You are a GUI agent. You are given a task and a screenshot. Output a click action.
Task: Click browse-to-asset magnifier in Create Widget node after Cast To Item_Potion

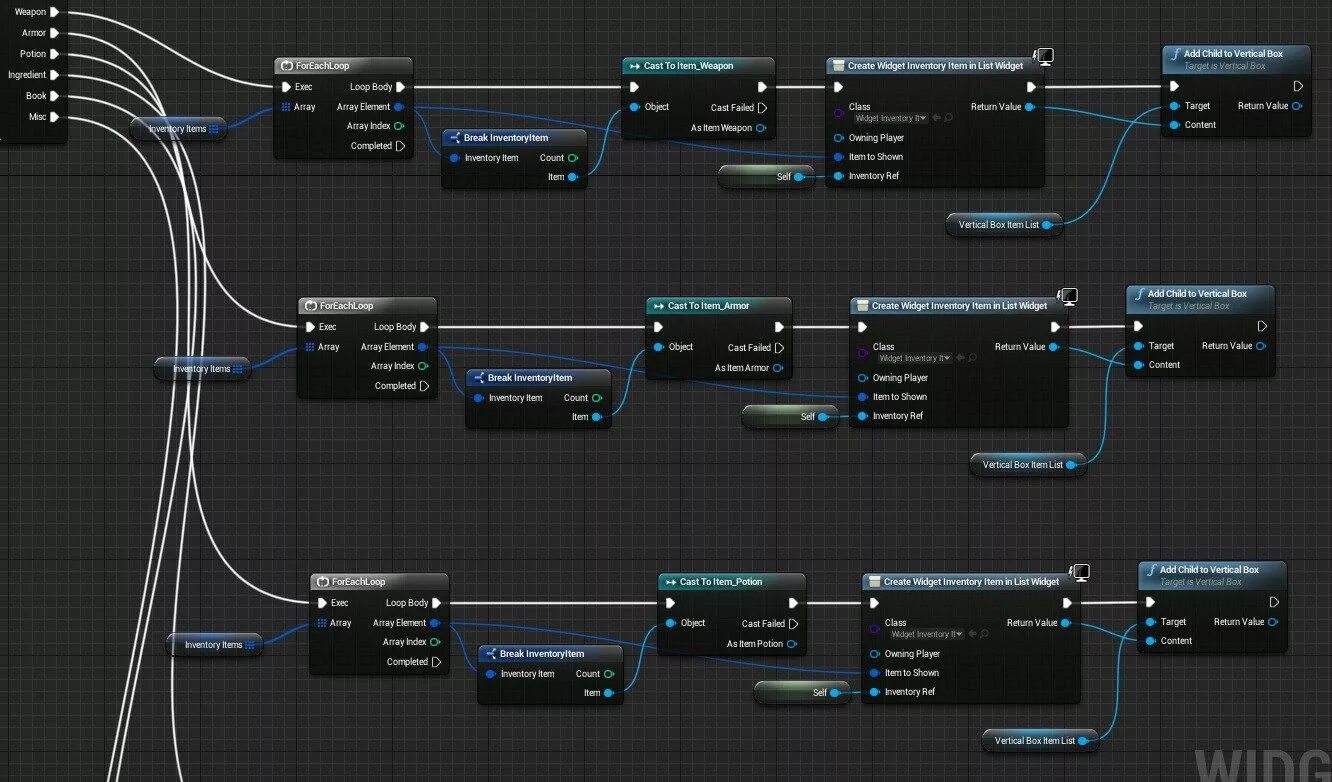pyautogui.click(x=984, y=634)
